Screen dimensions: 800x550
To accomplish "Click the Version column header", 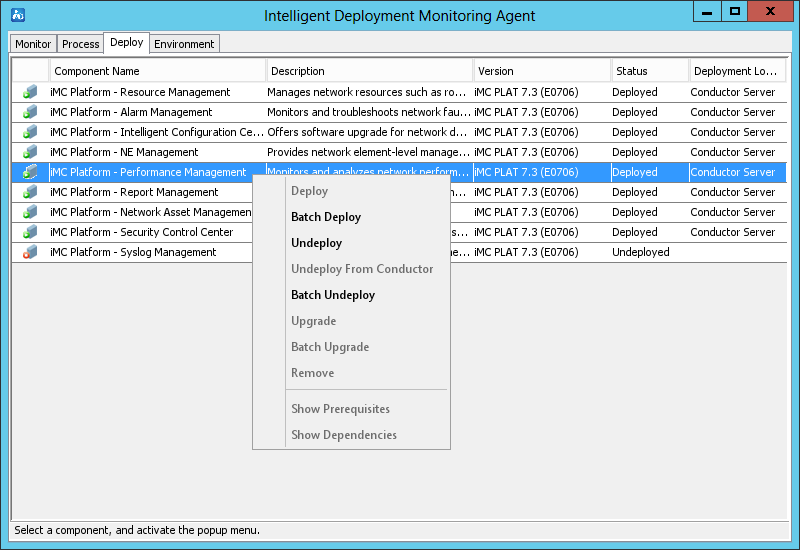I will click(542, 71).
